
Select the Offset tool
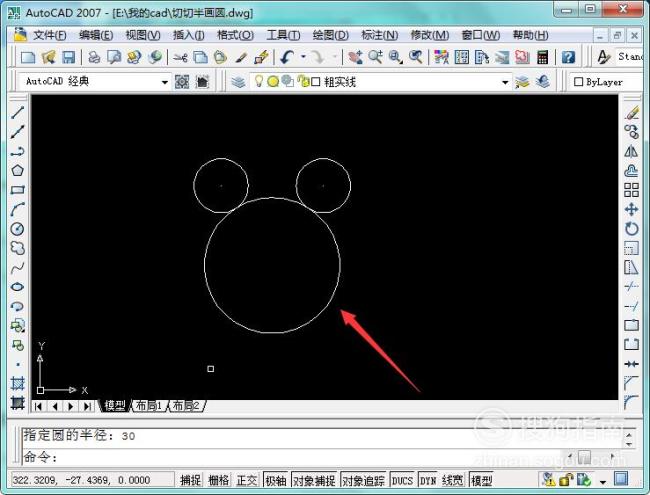point(631,171)
